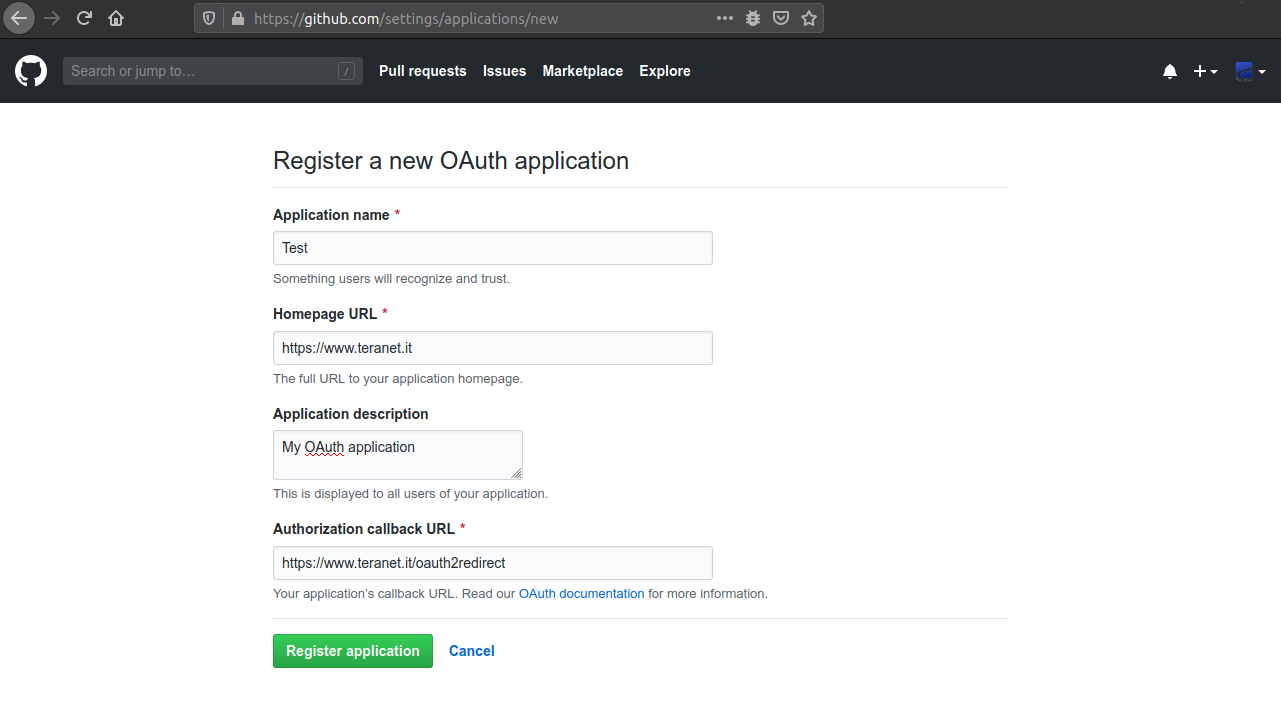Click the padlock site security icon
Screen dimensions: 1281x701
click(237, 18)
